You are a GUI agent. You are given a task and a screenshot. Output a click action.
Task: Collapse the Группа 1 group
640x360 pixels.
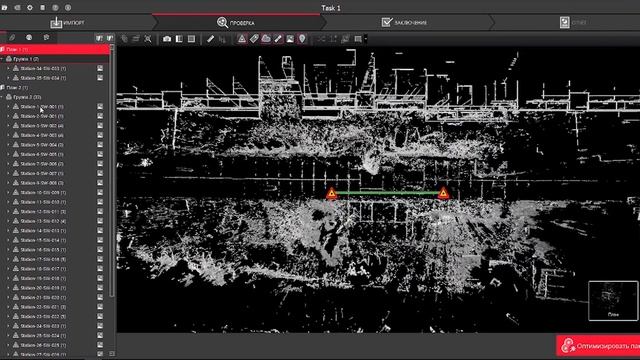click(2, 59)
